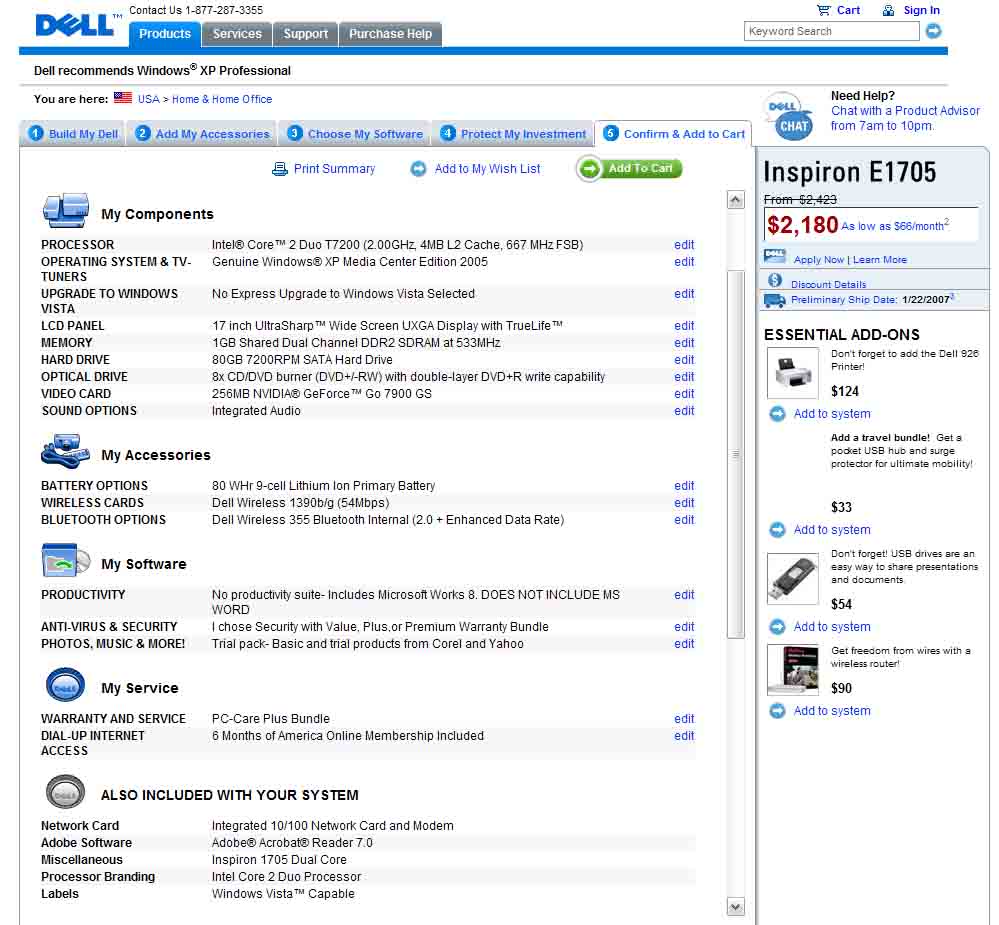Click My Accessories icon
This screenshot has height=925, width=999.
tap(65, 452)
